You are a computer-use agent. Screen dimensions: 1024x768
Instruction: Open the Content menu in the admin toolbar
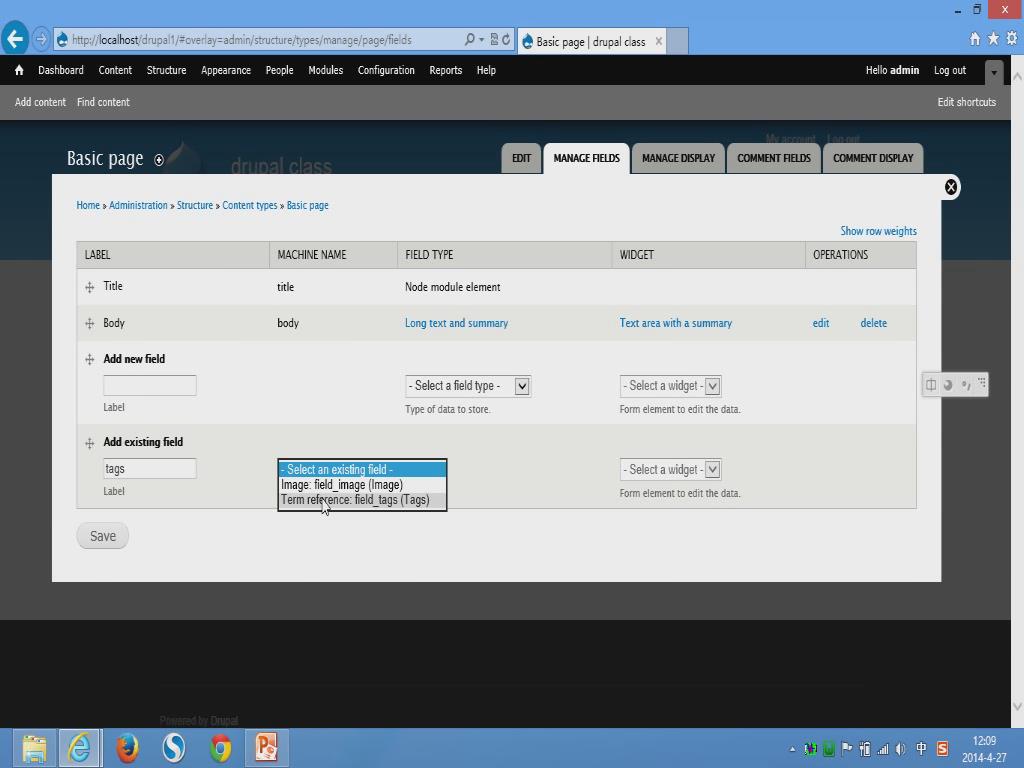(115, 70)
